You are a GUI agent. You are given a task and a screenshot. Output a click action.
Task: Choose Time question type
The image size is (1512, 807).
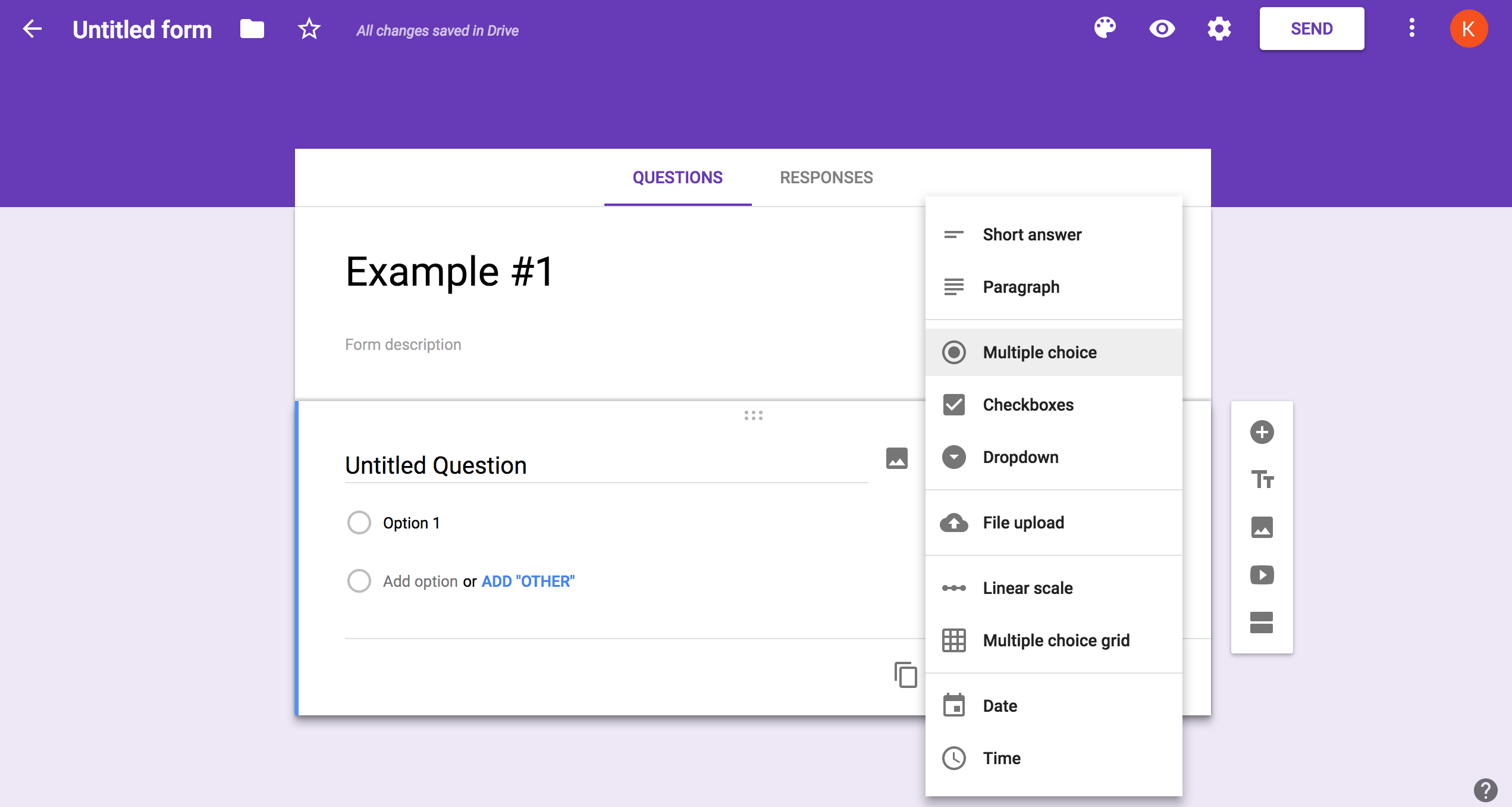[x=1054, y=758]
